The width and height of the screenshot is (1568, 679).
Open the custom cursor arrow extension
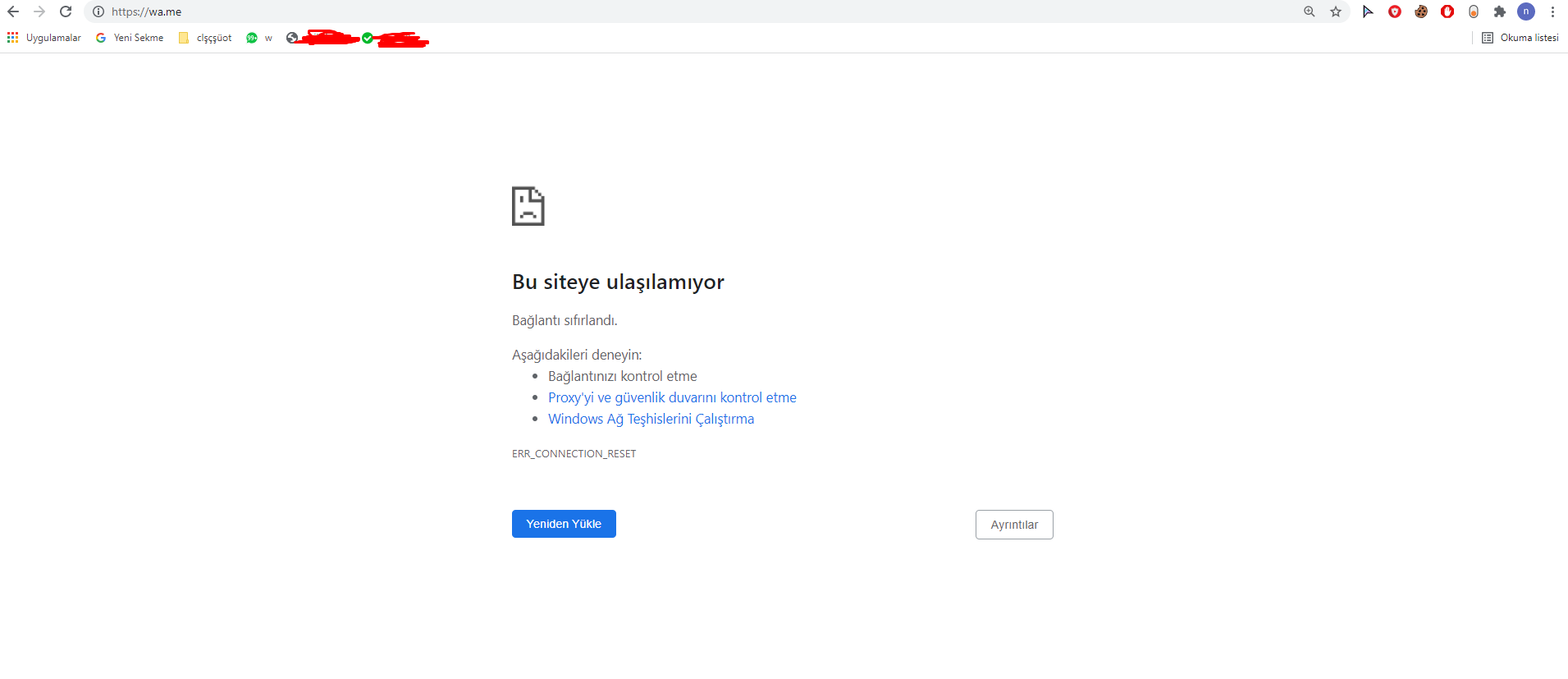[1368, 11]
